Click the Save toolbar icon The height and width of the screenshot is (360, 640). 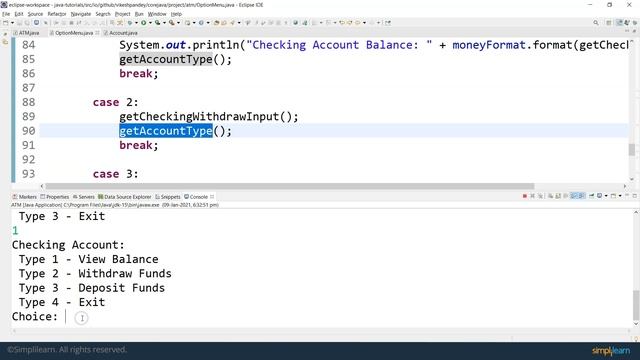click(19, 23)
